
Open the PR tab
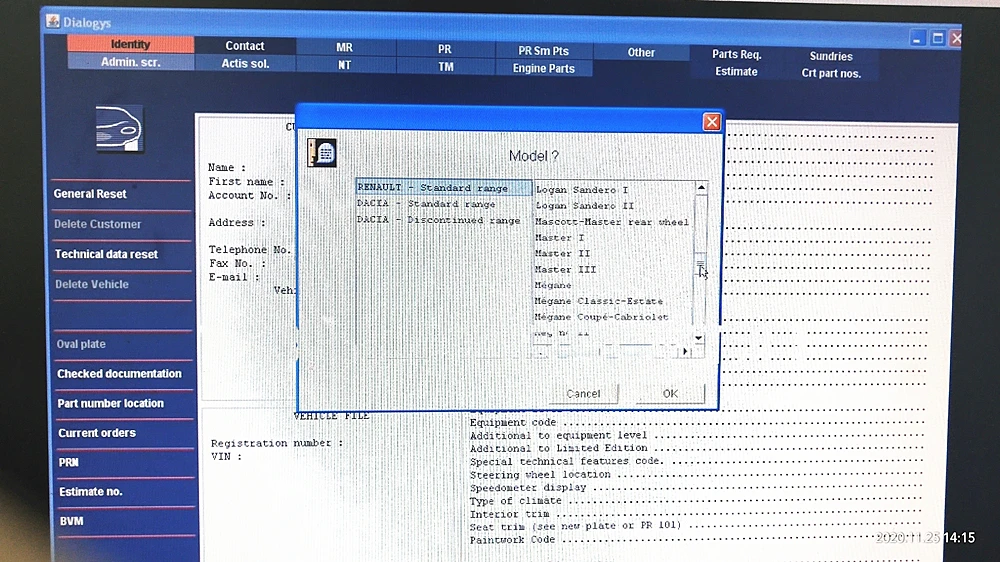click(445, 49)
